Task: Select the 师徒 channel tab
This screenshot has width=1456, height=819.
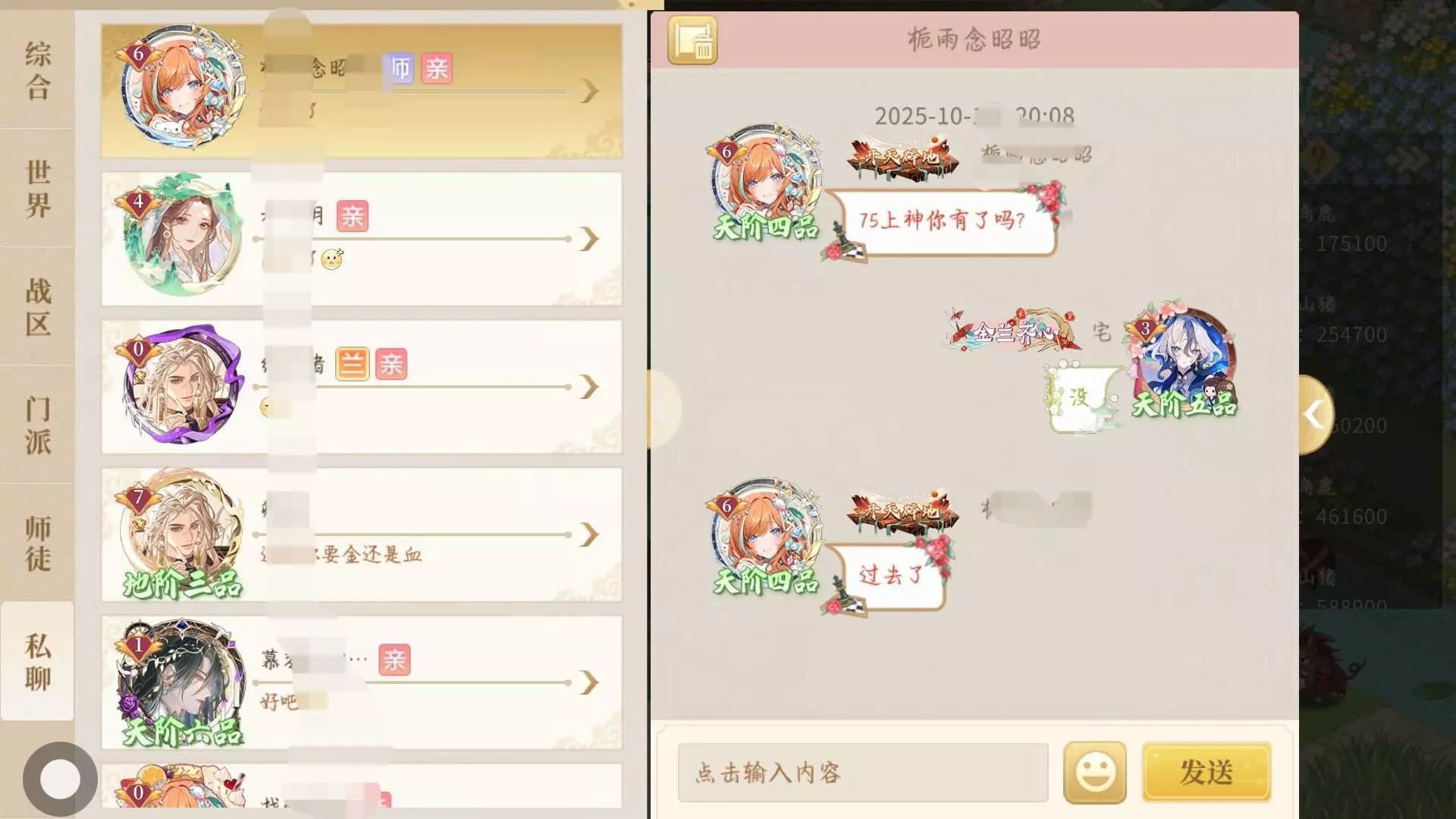Action: click(x=37, y=543)
